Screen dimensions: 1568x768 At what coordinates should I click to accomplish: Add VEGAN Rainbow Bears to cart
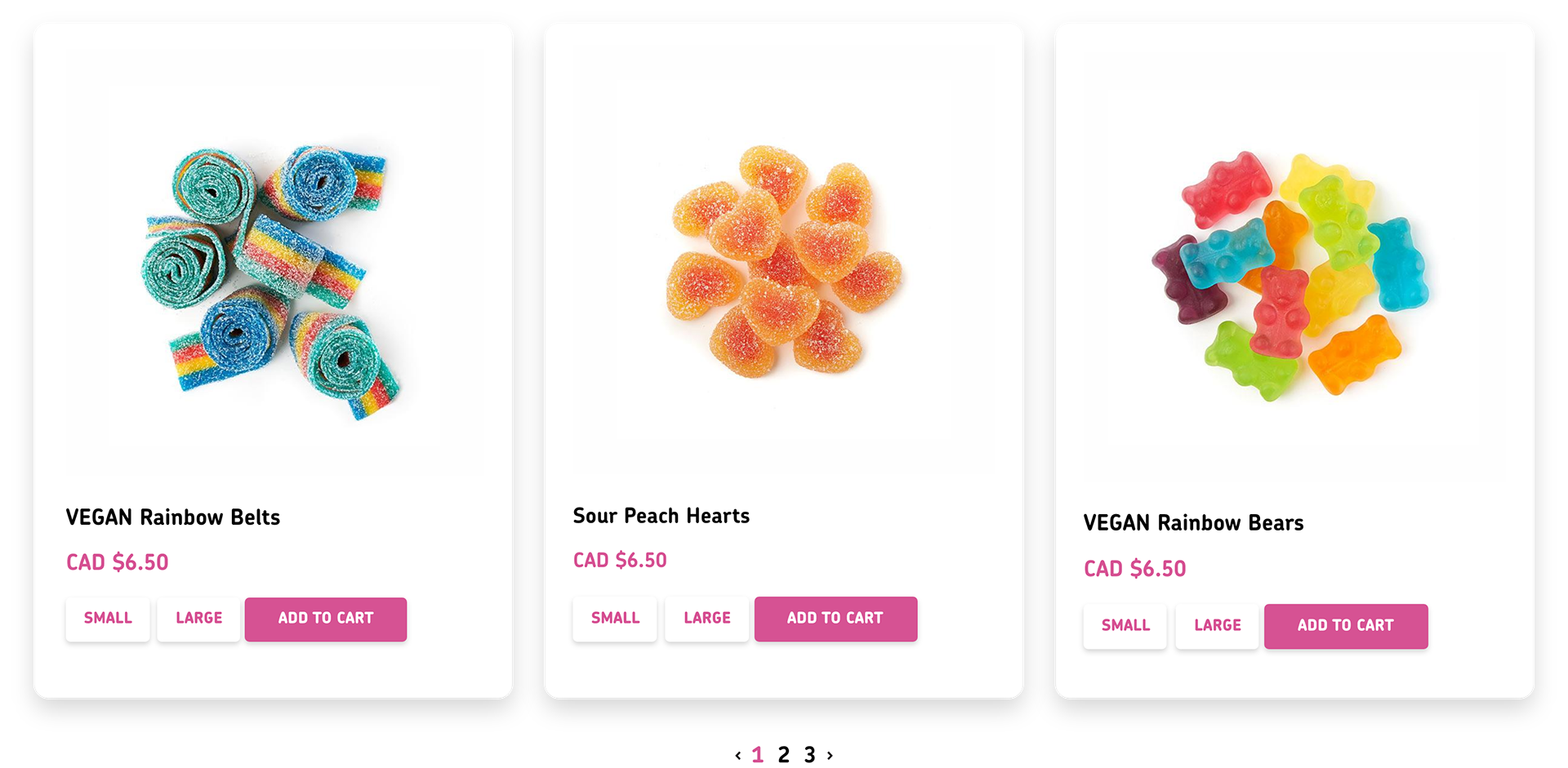[x=1345, y=626]
